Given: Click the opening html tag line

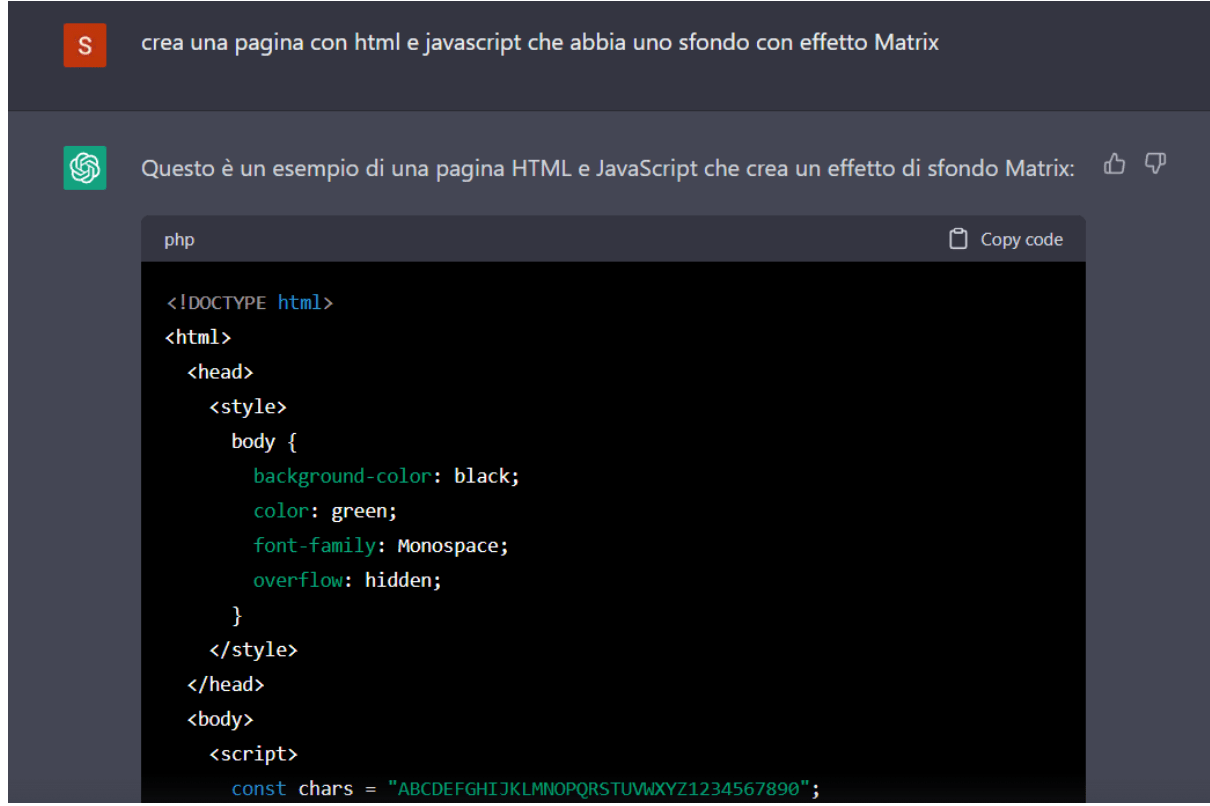Looking at the screenshot, I should pyautogui.click(x=198, y=337).
